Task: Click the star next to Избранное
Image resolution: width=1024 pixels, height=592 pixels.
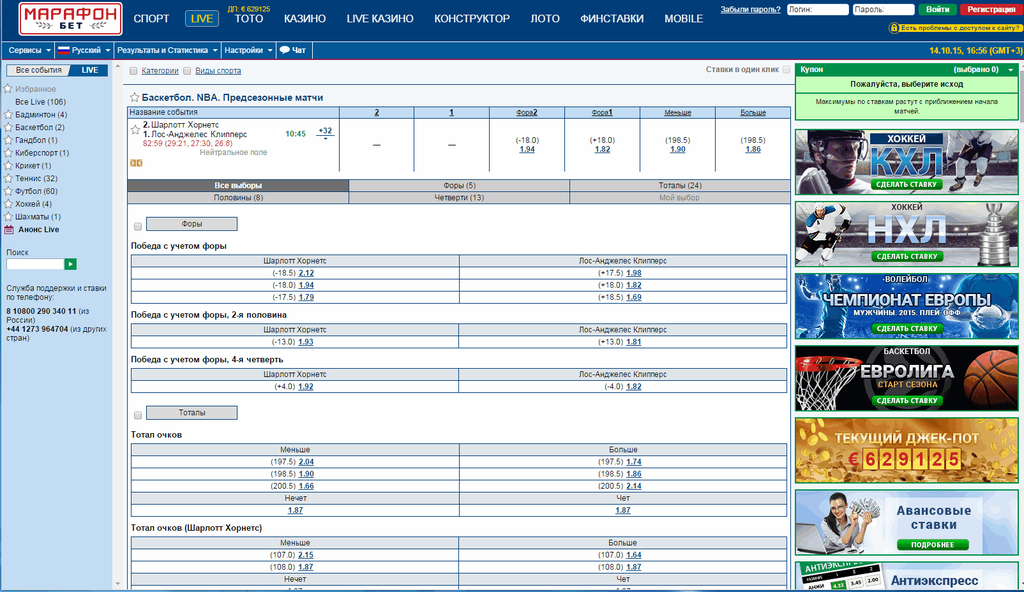Action: coord(8,89)
